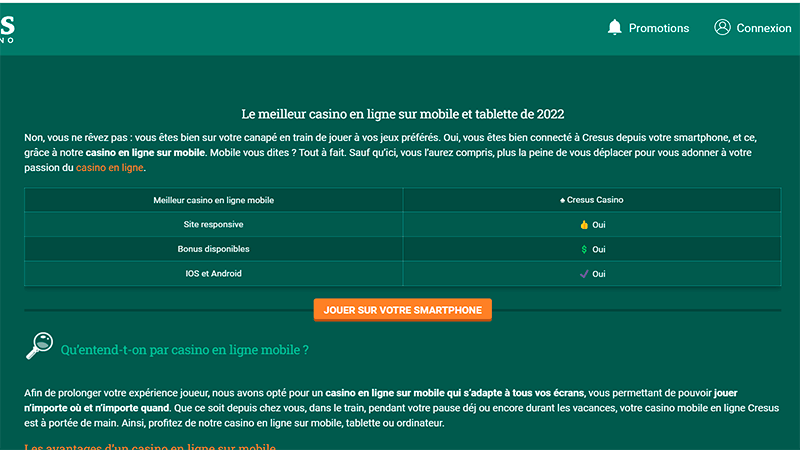The width and height of the screenshot is (800, 450).
Task: Click the 'Meilleur casino en ligne mobile' header cell
Action: click(213, 200)
